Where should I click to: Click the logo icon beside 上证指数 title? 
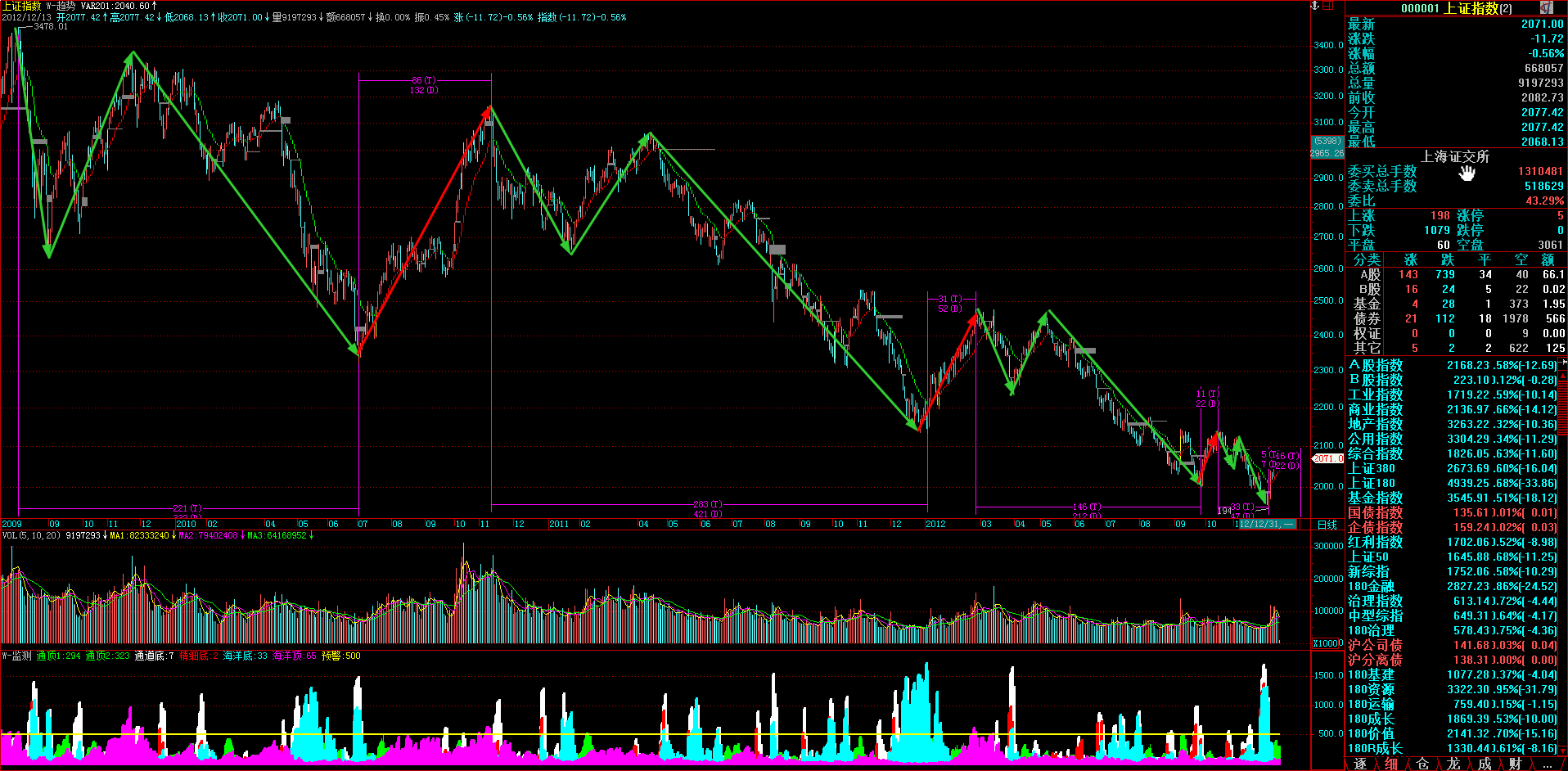(1546, 7)
